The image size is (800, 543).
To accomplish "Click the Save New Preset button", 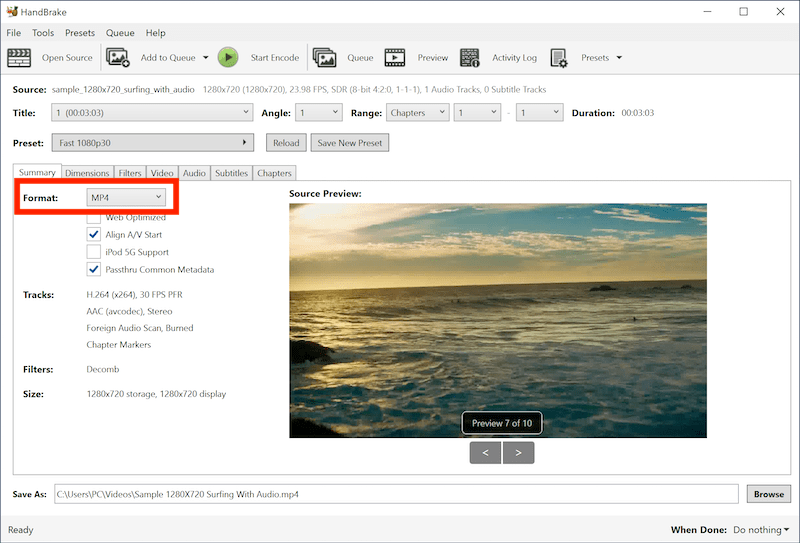I will pyautogui.click(x=348, y=143).
